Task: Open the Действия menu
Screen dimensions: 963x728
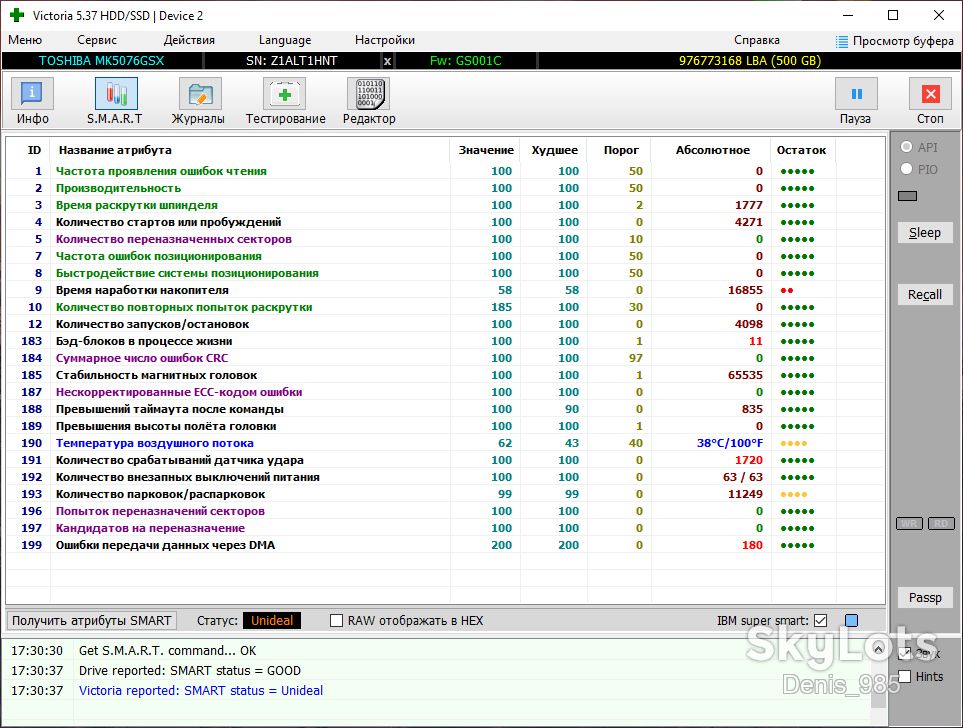Action: point(189,40)
